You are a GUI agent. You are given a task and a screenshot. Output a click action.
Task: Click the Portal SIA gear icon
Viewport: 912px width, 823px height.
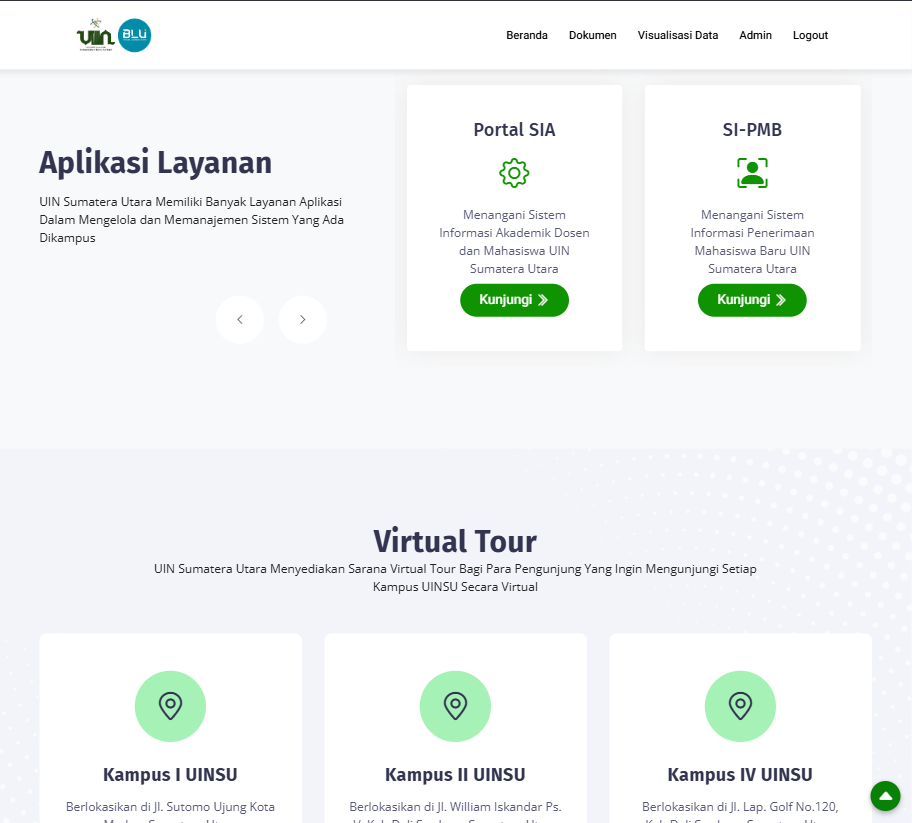pos(514,173)
